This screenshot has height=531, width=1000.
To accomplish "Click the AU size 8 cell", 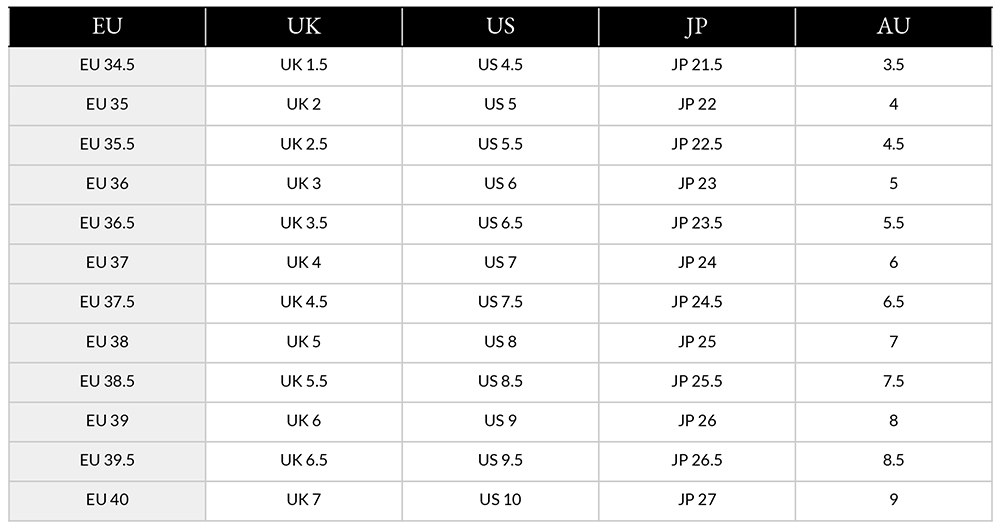I will [893, 421].
